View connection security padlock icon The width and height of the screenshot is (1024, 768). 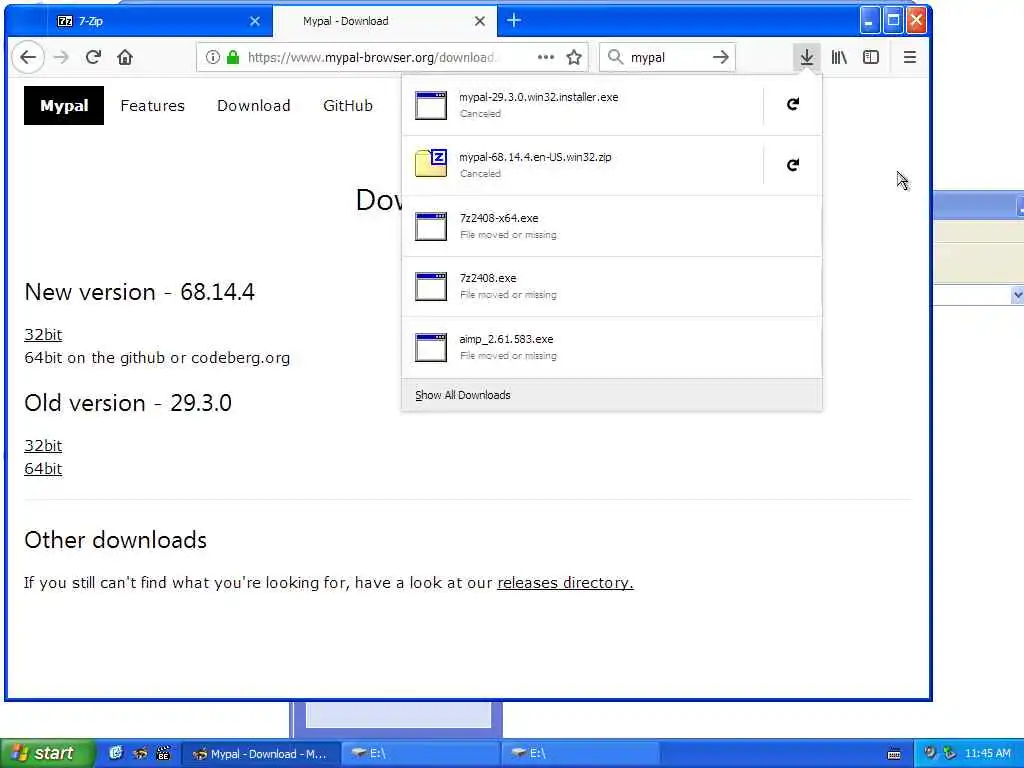tap(232, 57)
